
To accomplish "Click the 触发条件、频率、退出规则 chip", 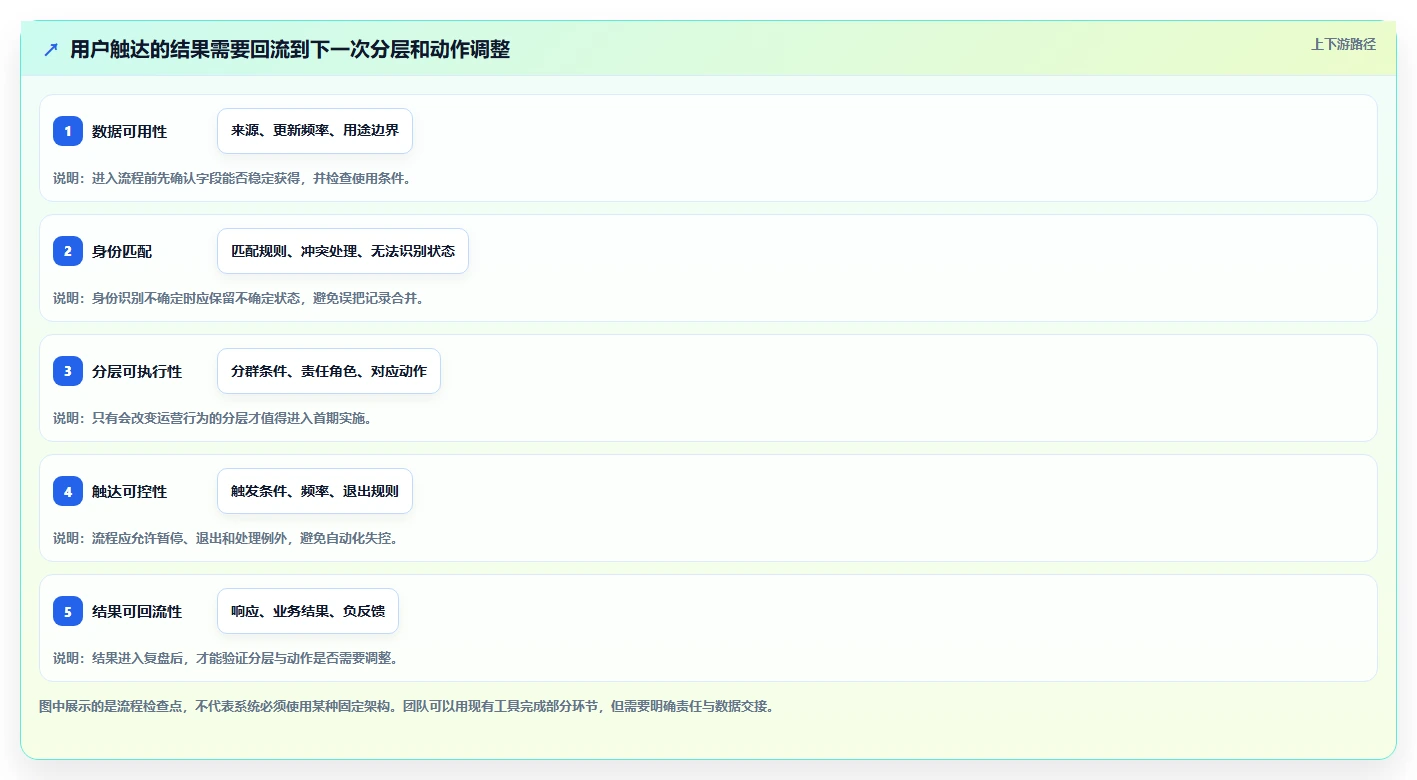I will pos(315,491).
